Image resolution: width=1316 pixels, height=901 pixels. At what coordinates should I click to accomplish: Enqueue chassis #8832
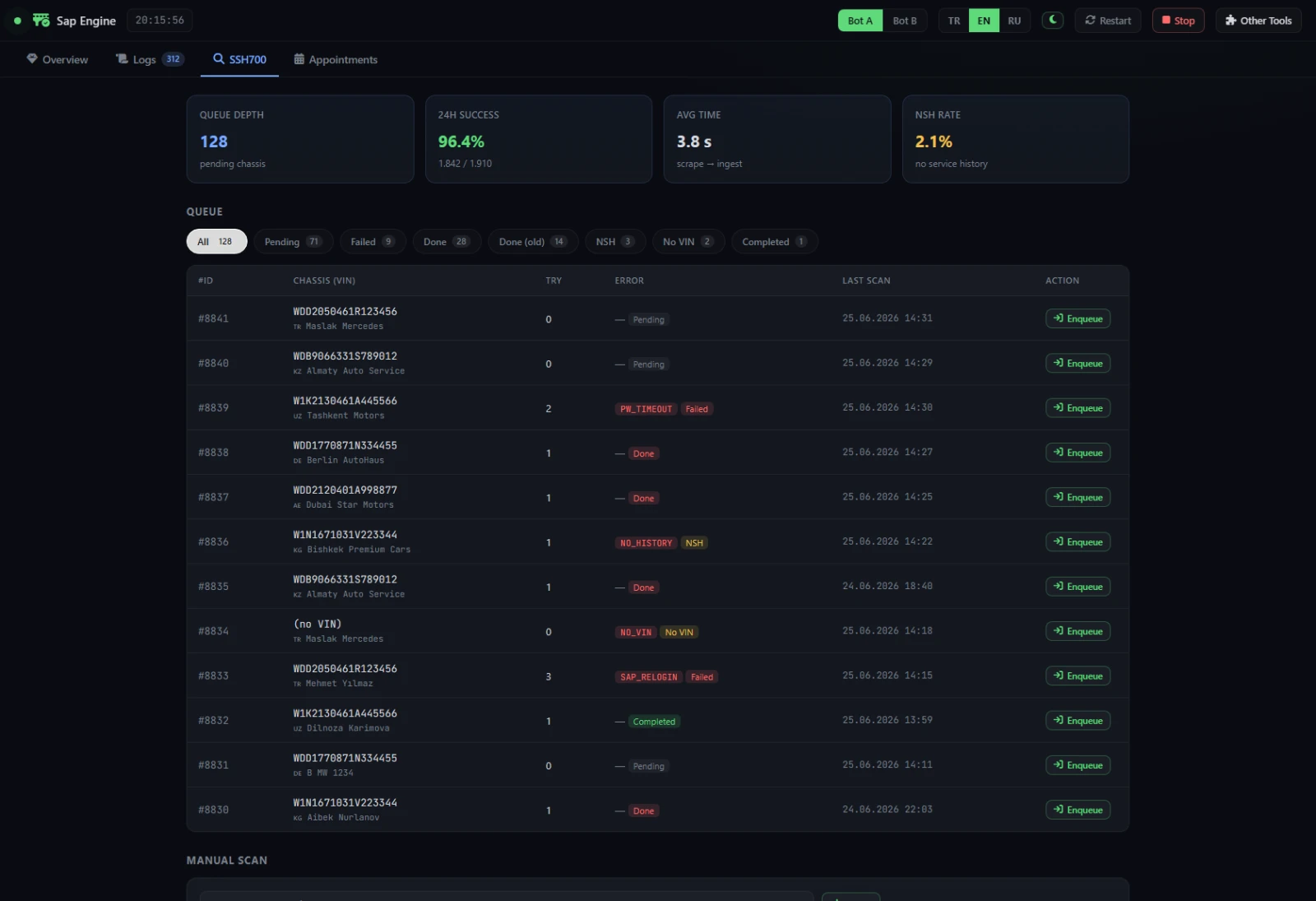coord(1077,720)
